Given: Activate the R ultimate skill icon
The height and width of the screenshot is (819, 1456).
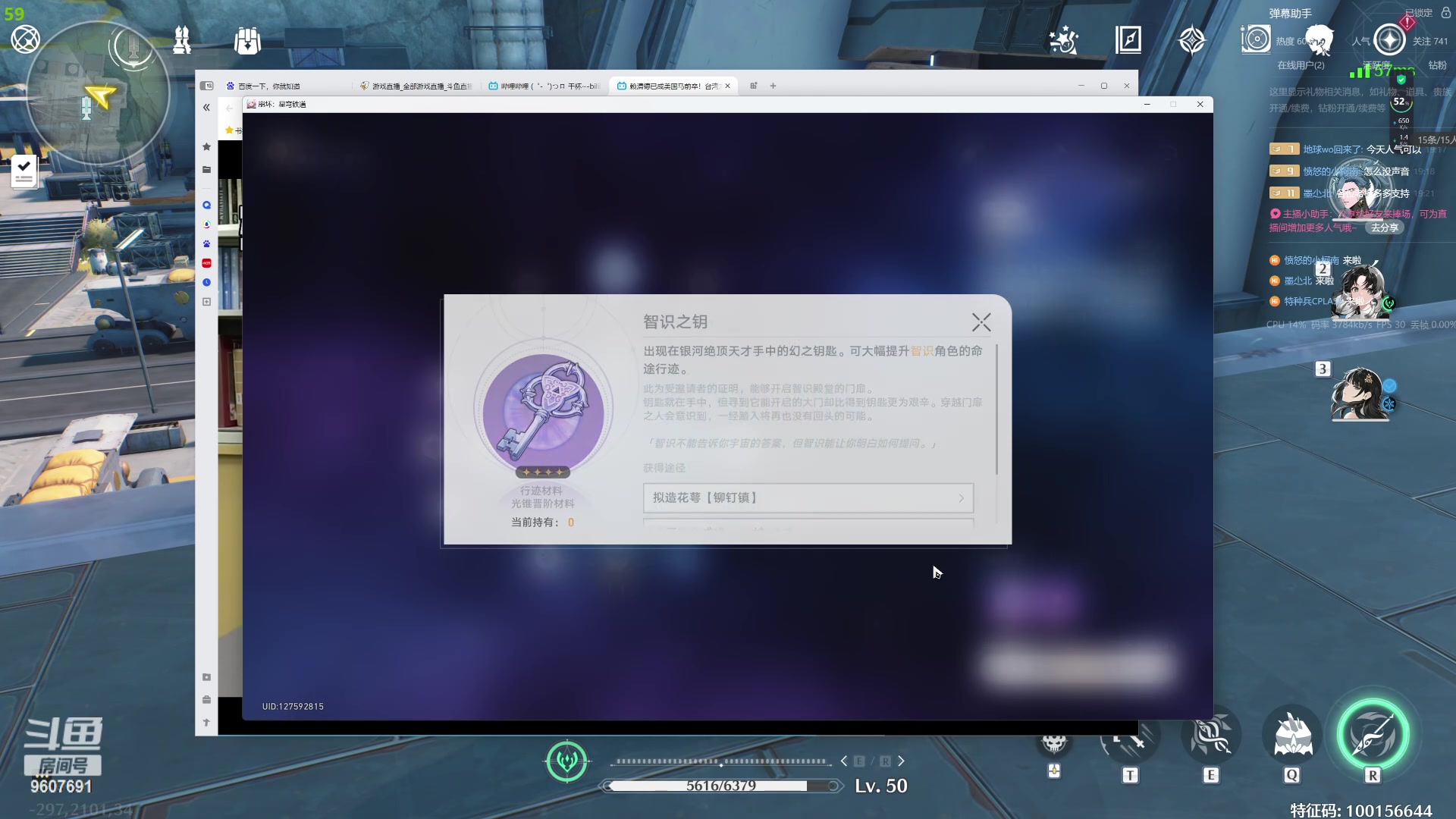Looking at the screenshot, I should [1373, 735].
